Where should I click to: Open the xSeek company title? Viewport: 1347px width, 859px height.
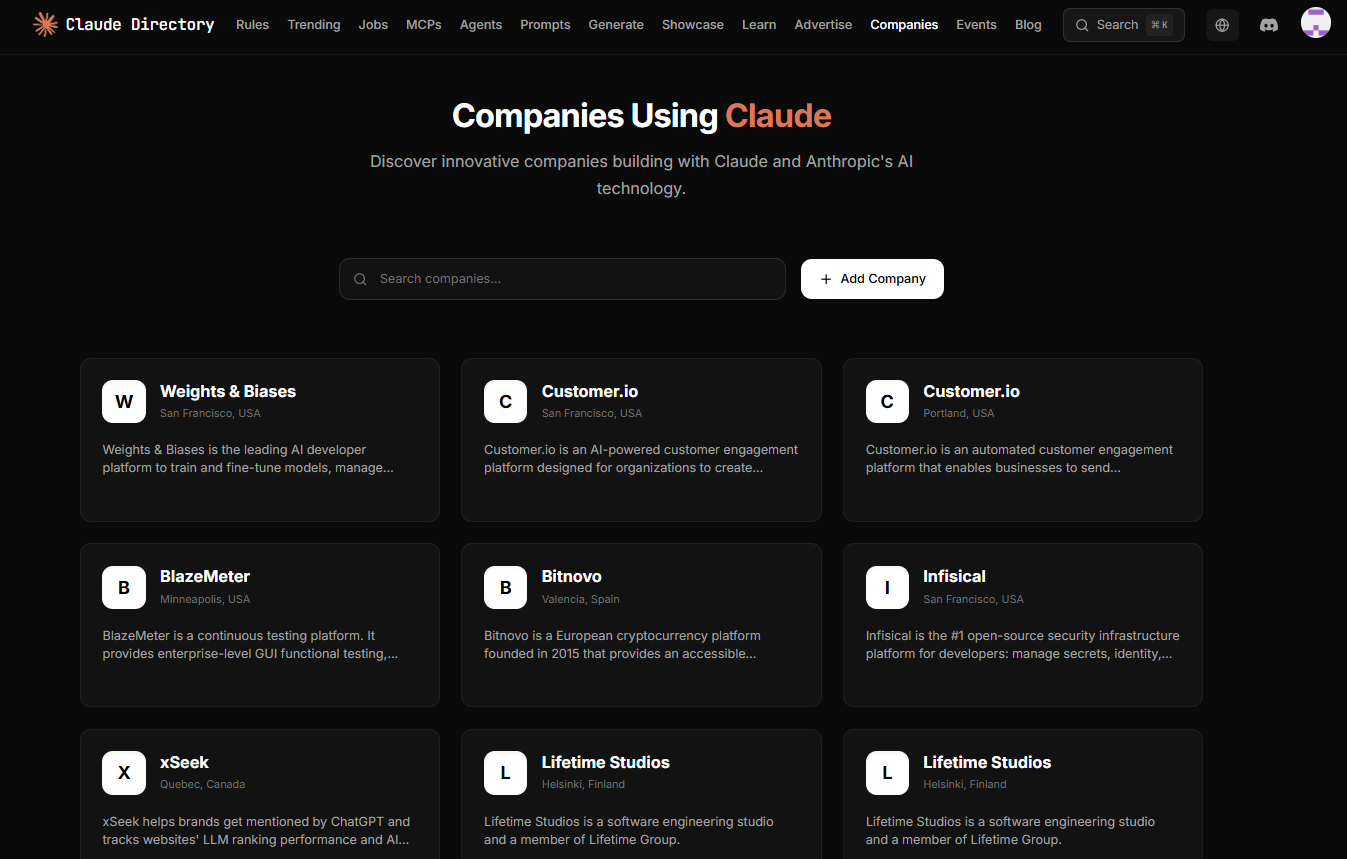coord(184,762)
